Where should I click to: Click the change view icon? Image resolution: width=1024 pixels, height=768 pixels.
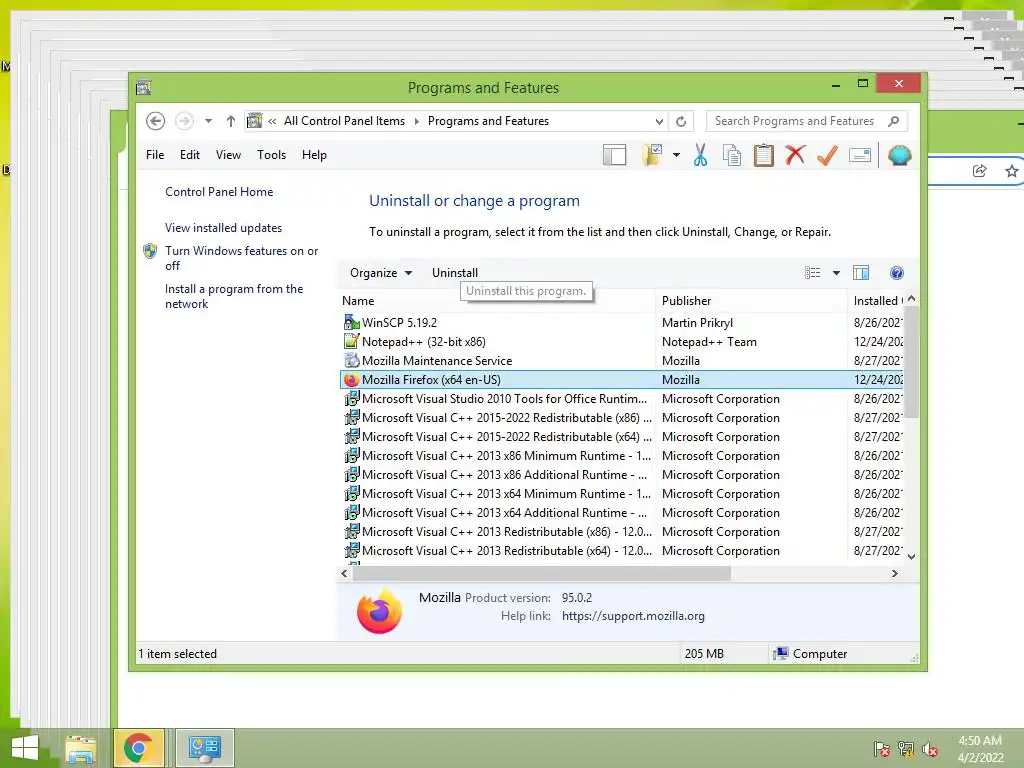812,273
